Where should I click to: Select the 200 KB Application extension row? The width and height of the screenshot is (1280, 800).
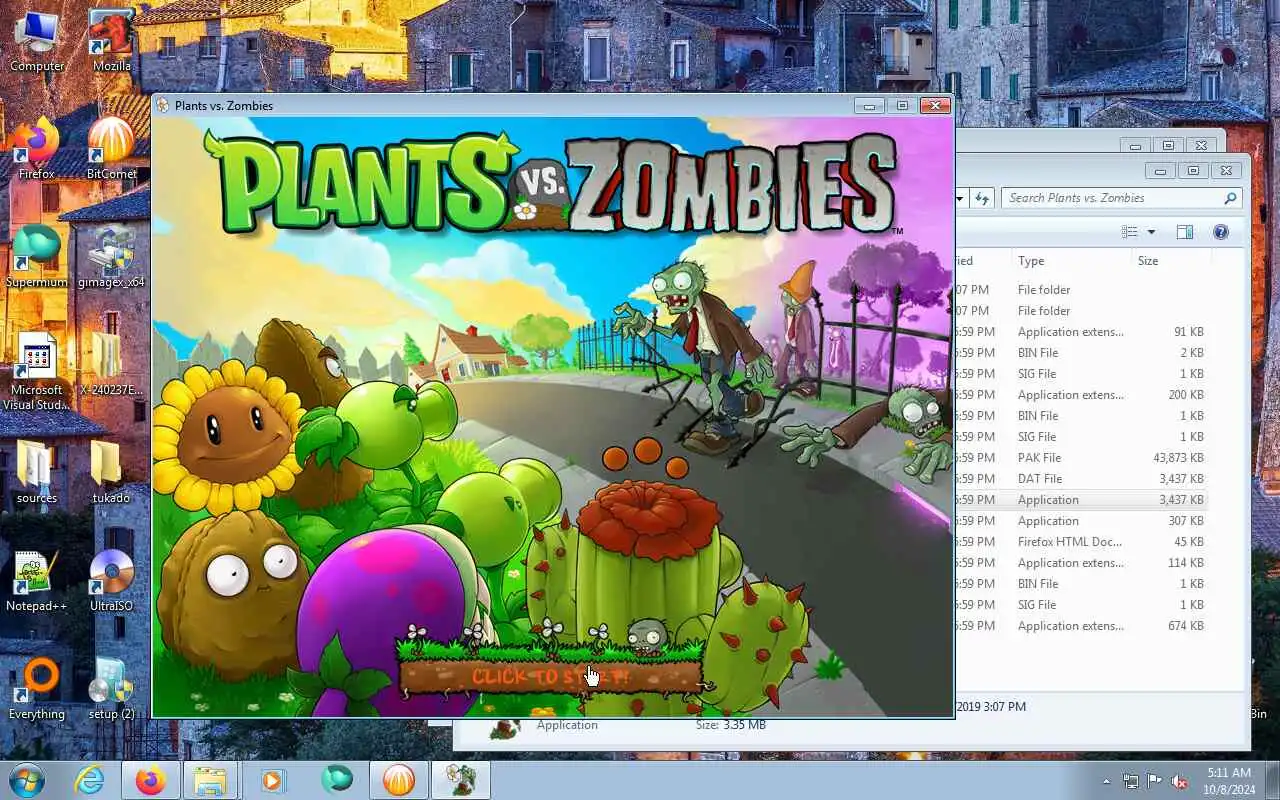(x=1080, y=395)
